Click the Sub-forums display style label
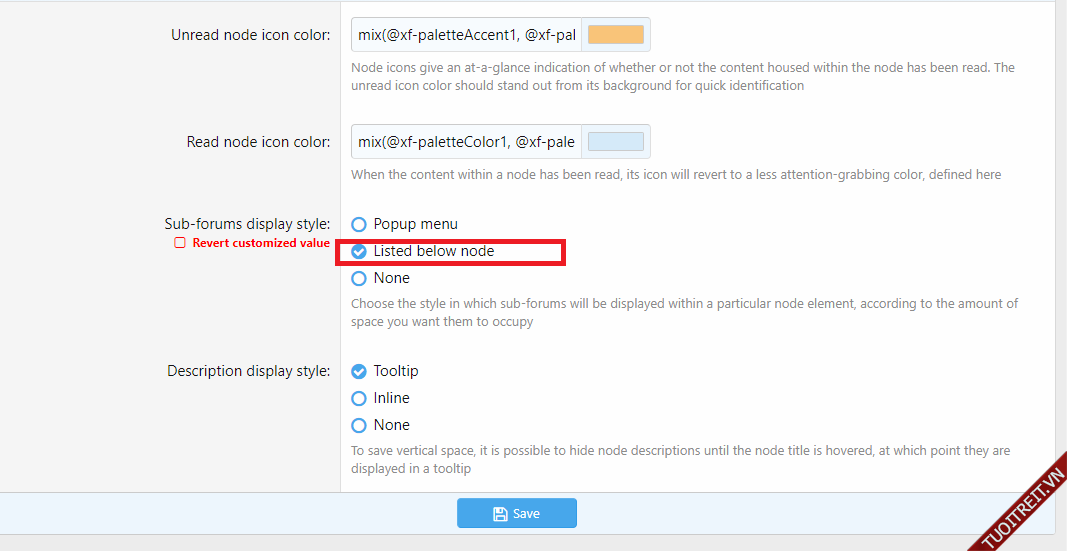Screen dimensions: 1067x551 pyautogui.click(x=247, y=224)
